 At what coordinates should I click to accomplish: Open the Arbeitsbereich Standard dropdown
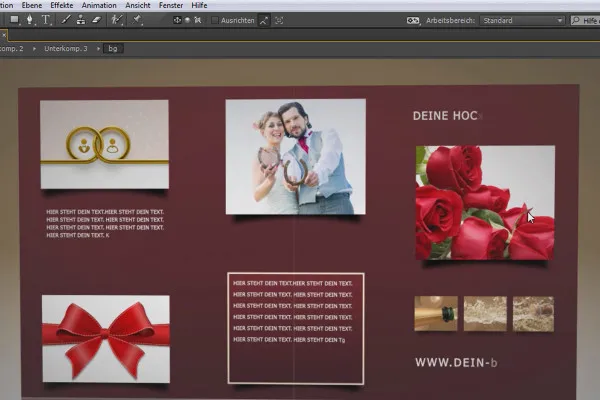point(522,20)
